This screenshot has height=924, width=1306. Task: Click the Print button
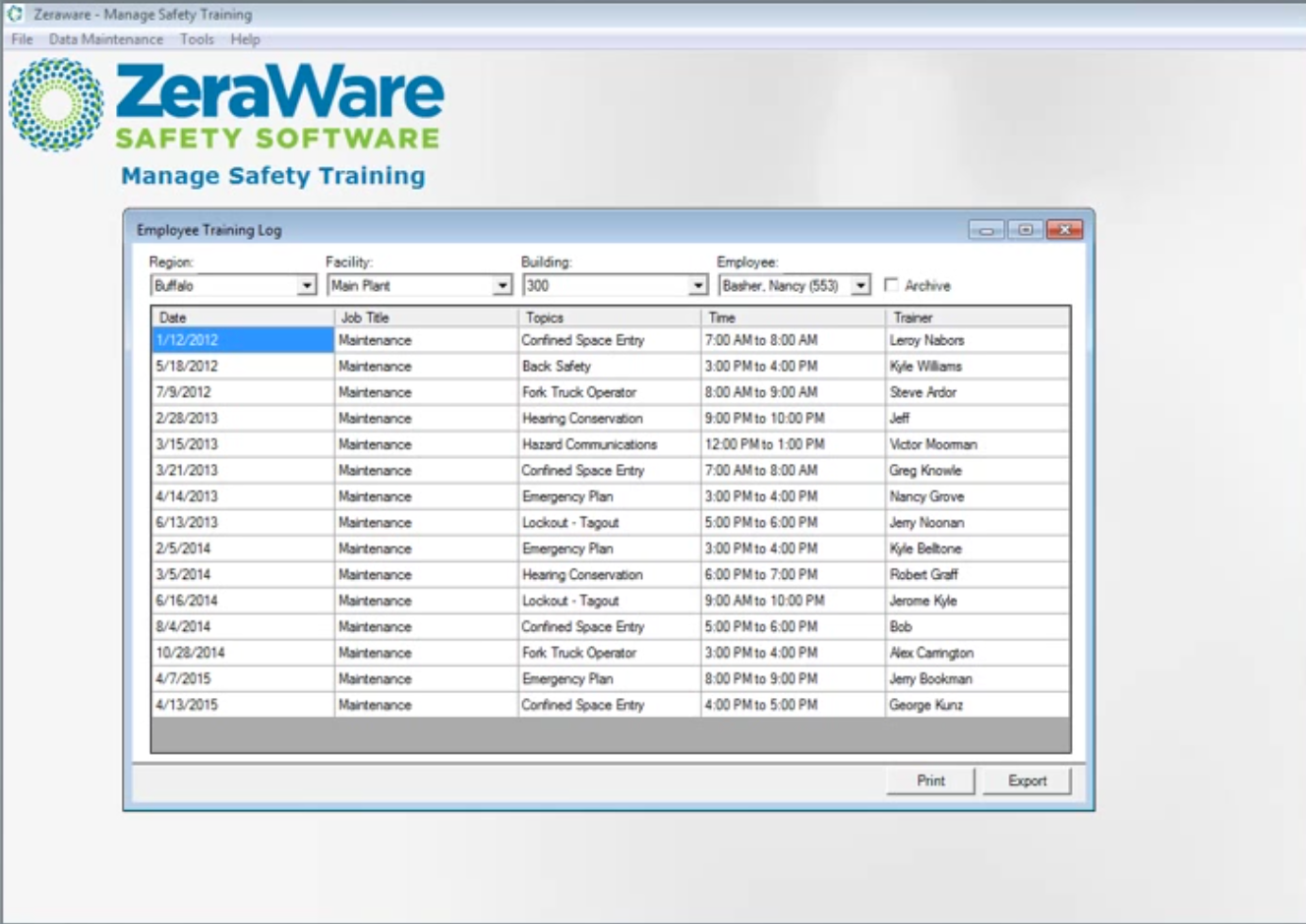coord(928,780)
